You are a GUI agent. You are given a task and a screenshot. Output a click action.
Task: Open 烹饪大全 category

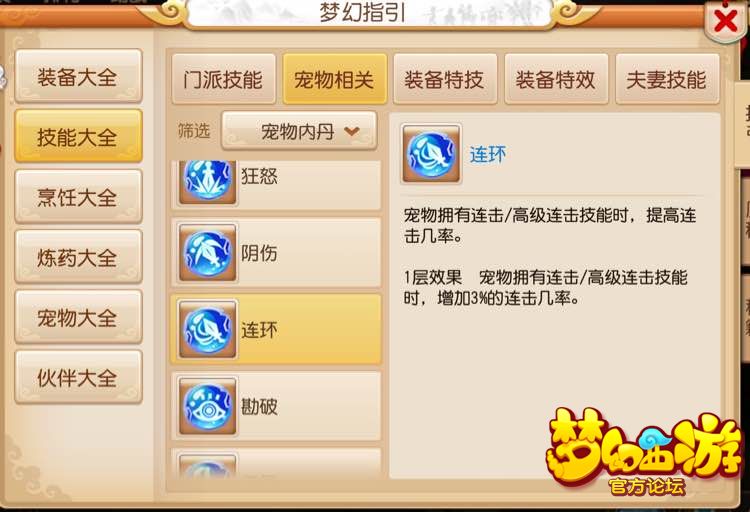78,197
